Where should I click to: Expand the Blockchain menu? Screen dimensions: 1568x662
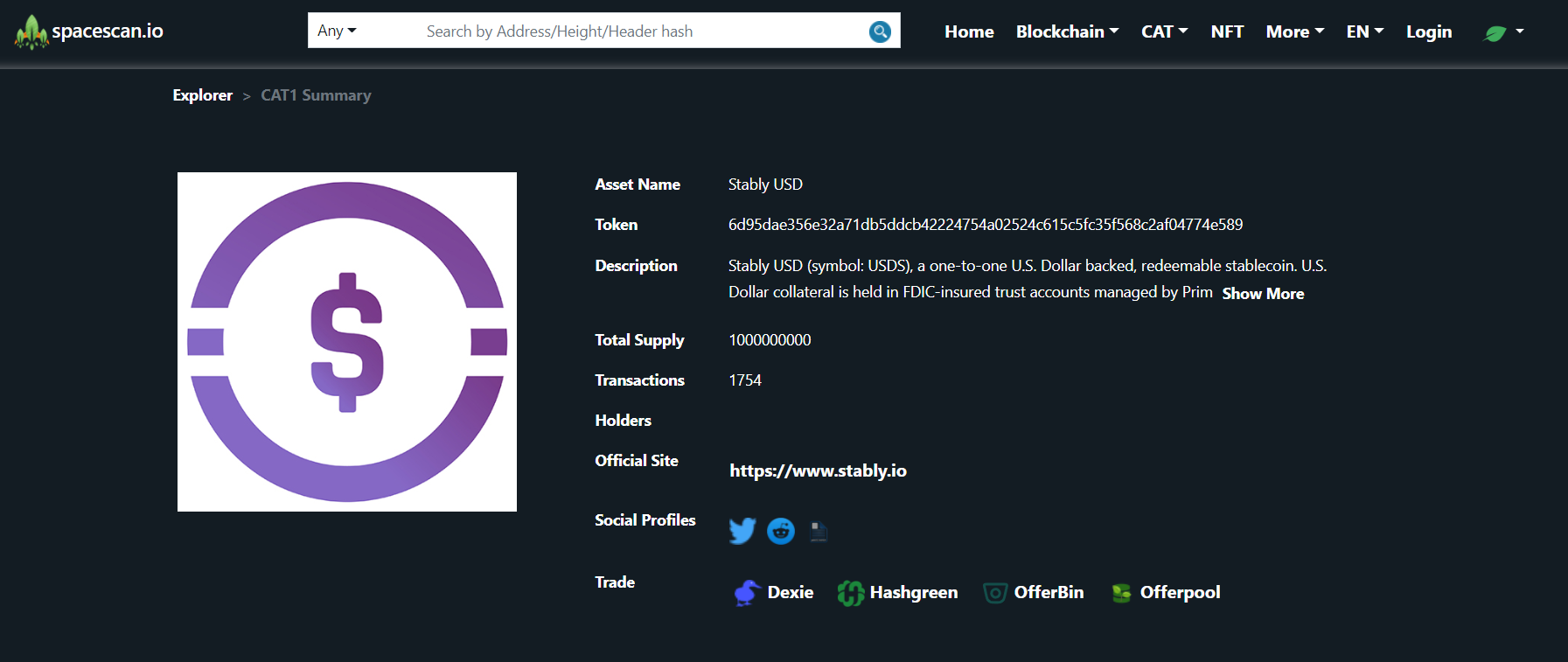(x=1067, y=31)
